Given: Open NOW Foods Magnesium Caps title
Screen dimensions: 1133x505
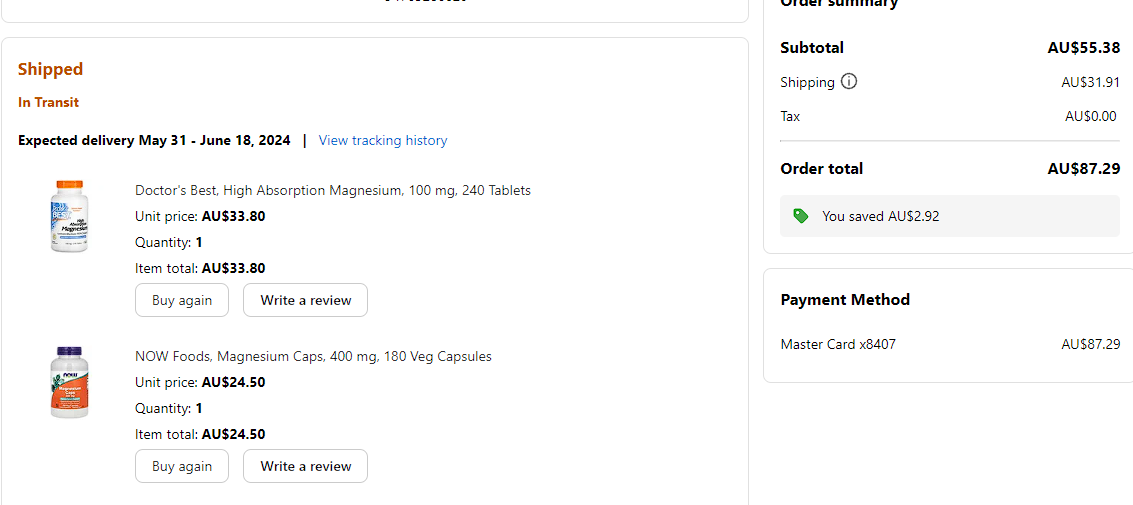Looking at the screenshot, I should 314,356.
